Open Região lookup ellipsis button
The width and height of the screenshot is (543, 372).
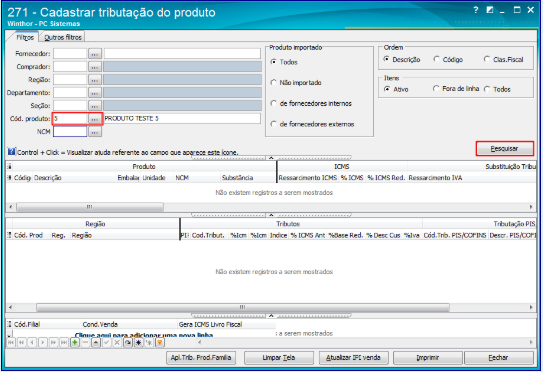(x=95, y=80)
